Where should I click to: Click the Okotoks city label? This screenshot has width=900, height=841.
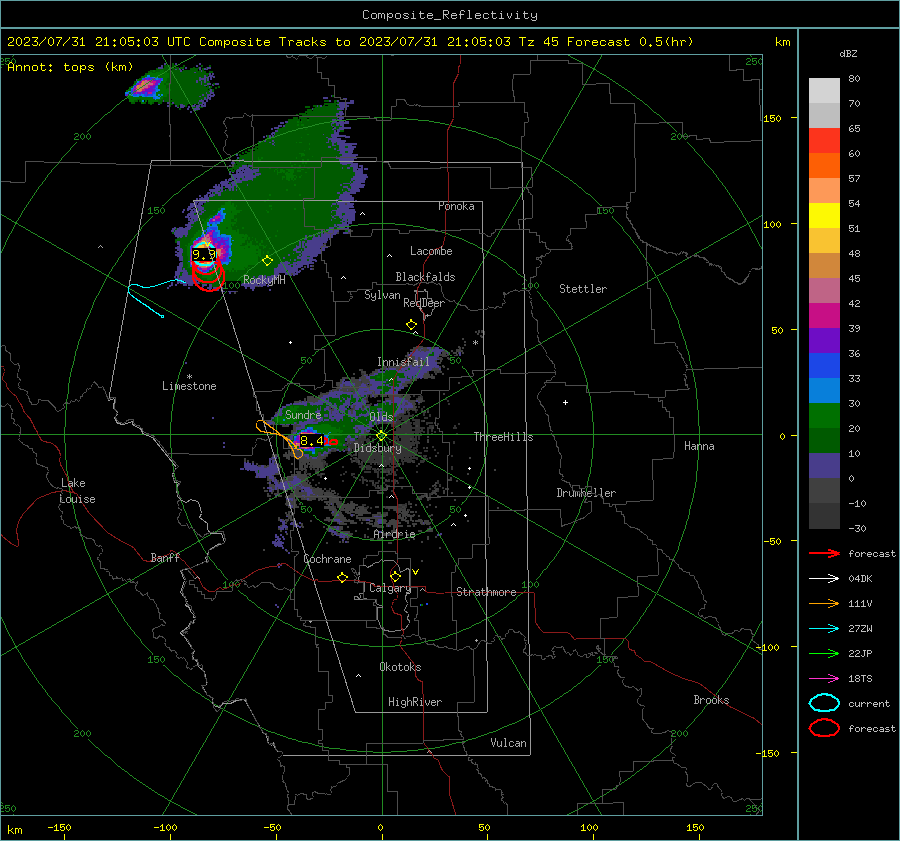pyautogui.click(x=400, y=667)
